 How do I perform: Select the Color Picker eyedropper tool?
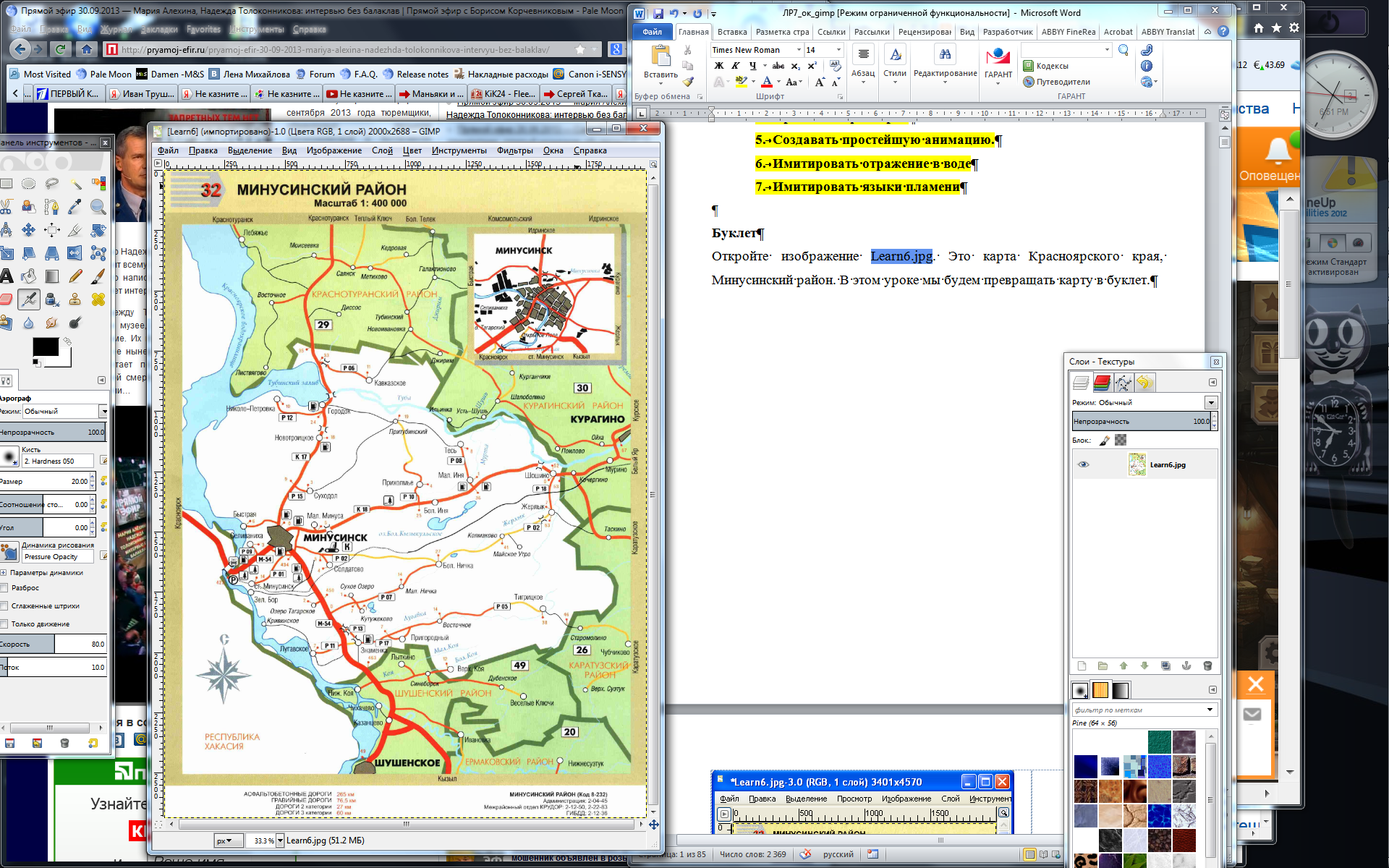click(x=75, y=207)
